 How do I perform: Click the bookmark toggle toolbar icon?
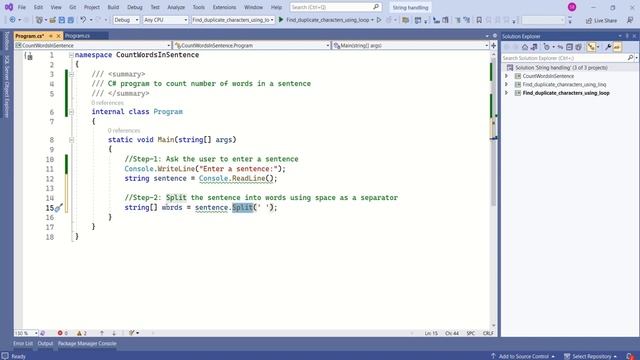pos(479,20)
